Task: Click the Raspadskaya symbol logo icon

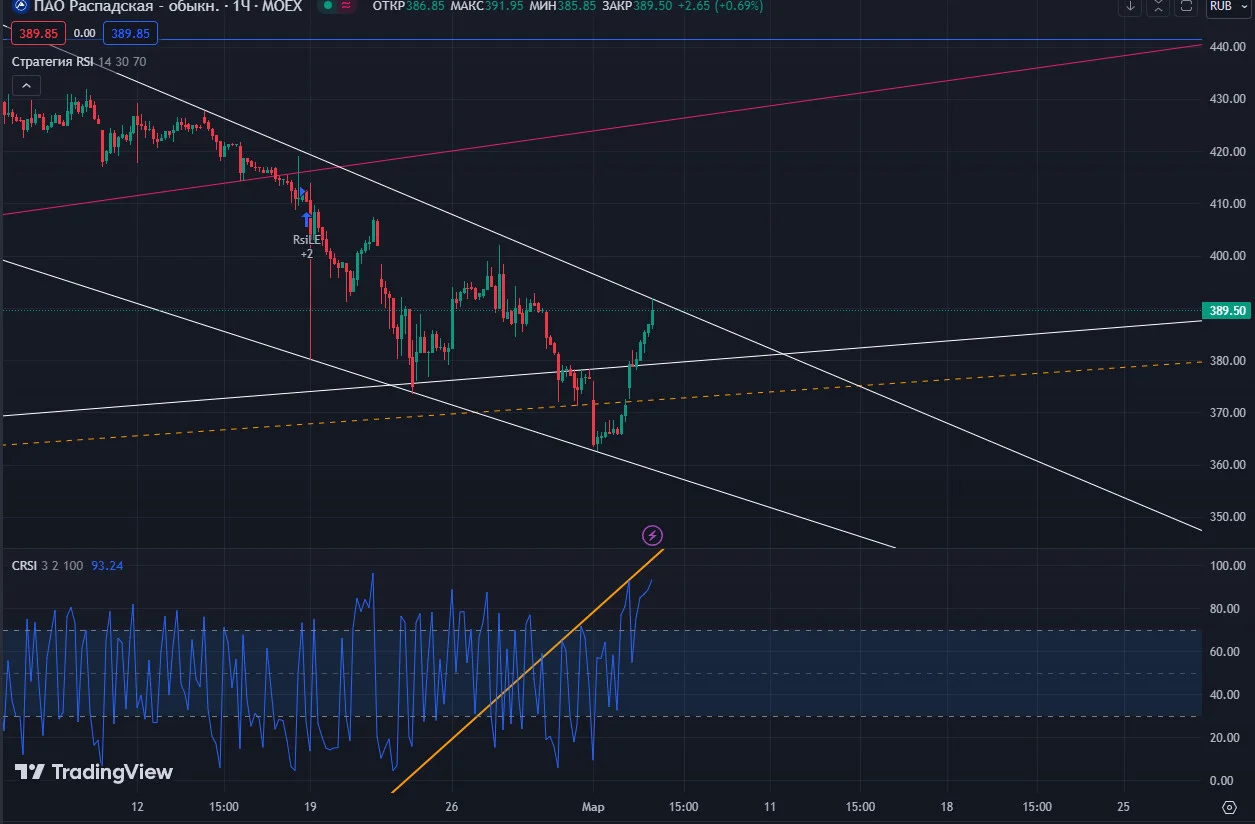Action: point(20,5)
